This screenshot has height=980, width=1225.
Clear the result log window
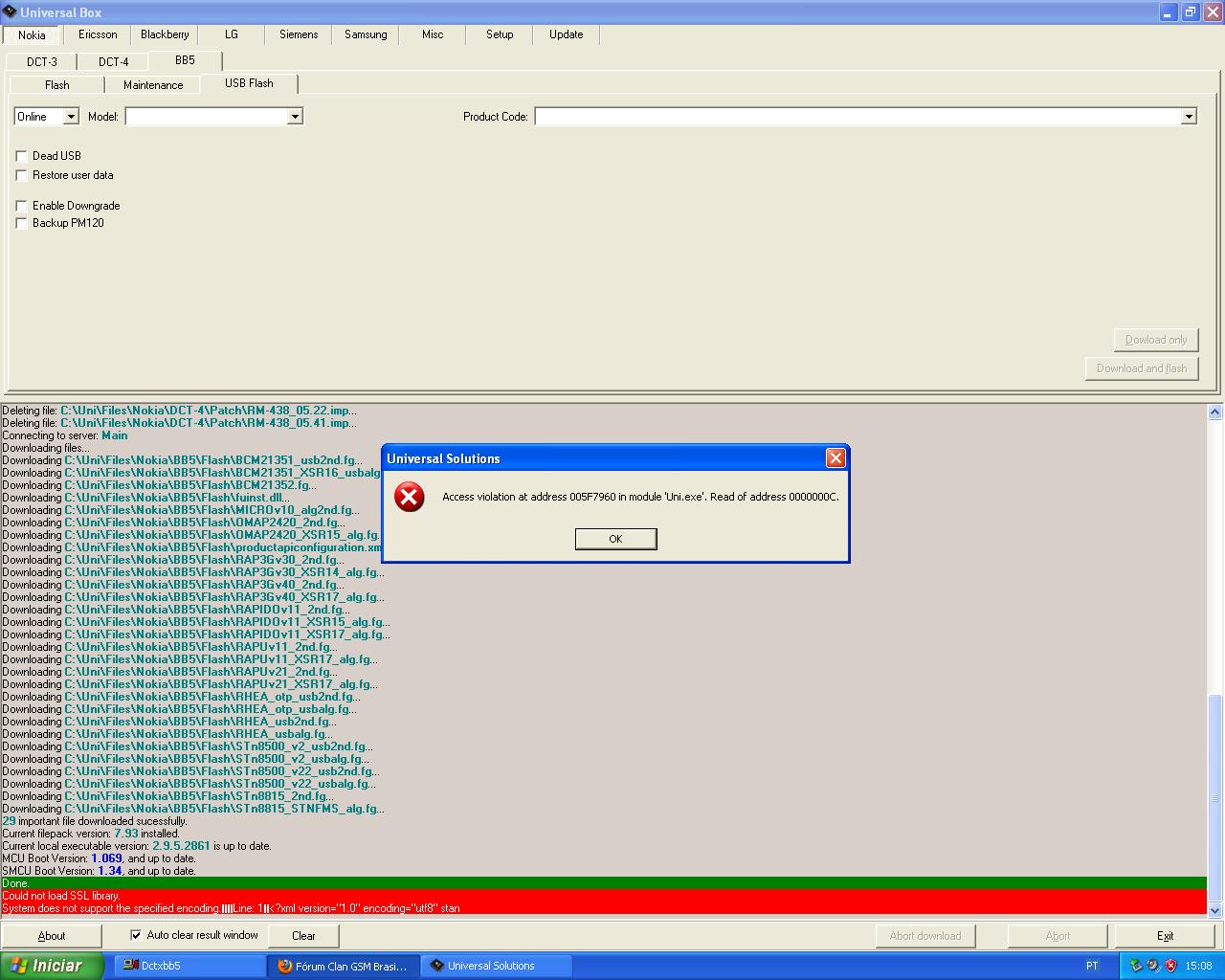(303, 936)
